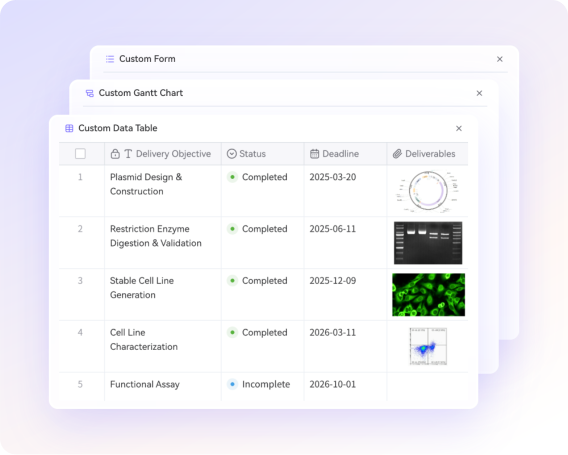Click the Custom Form list icon
This screenshot has width=568, height=455.
point(110,59)
